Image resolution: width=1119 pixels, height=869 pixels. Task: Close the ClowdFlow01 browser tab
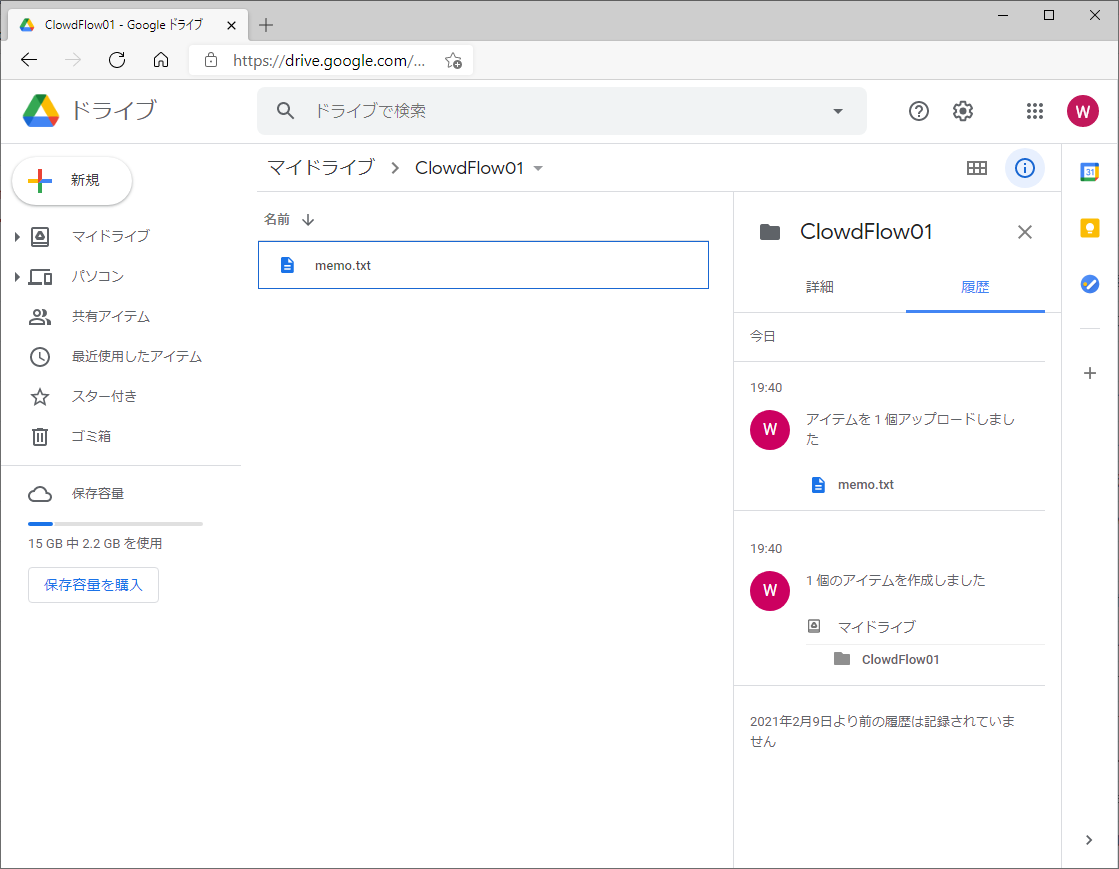(231, 25)
